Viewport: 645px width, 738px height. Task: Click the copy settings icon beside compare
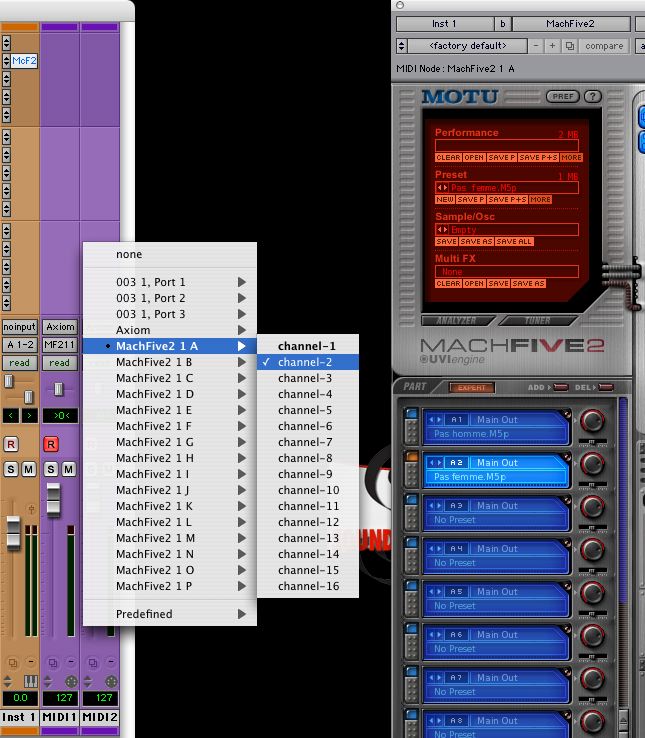[x=569, y=46]
